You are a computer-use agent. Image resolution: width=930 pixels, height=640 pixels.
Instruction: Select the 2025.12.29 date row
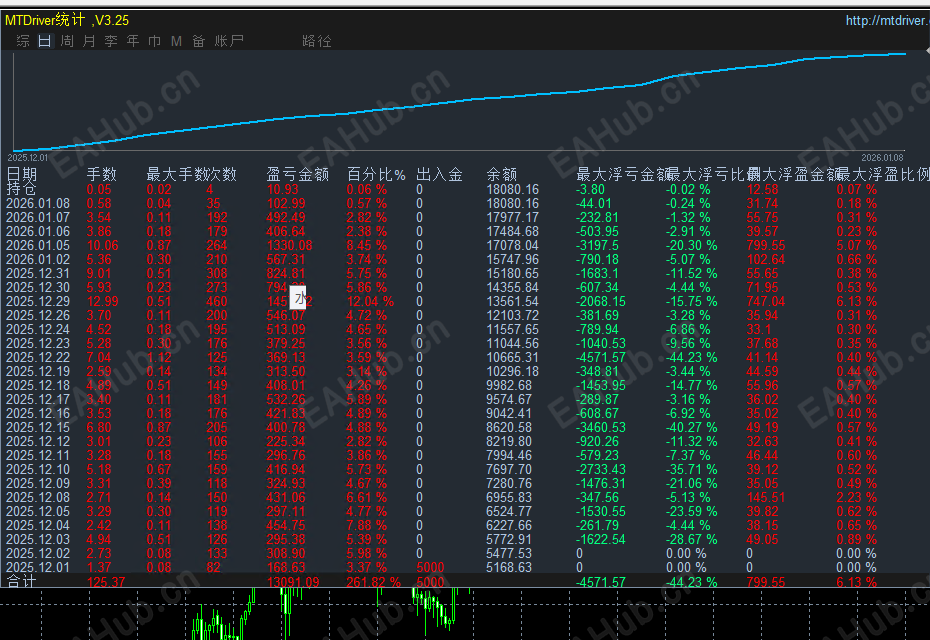[x=38, y=301]
